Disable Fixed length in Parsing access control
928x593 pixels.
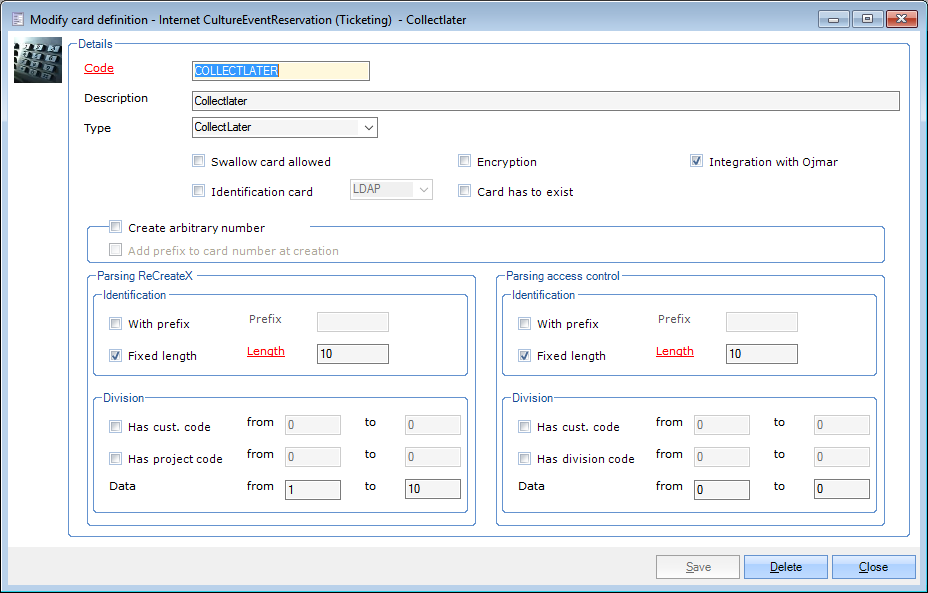(525, 355)
